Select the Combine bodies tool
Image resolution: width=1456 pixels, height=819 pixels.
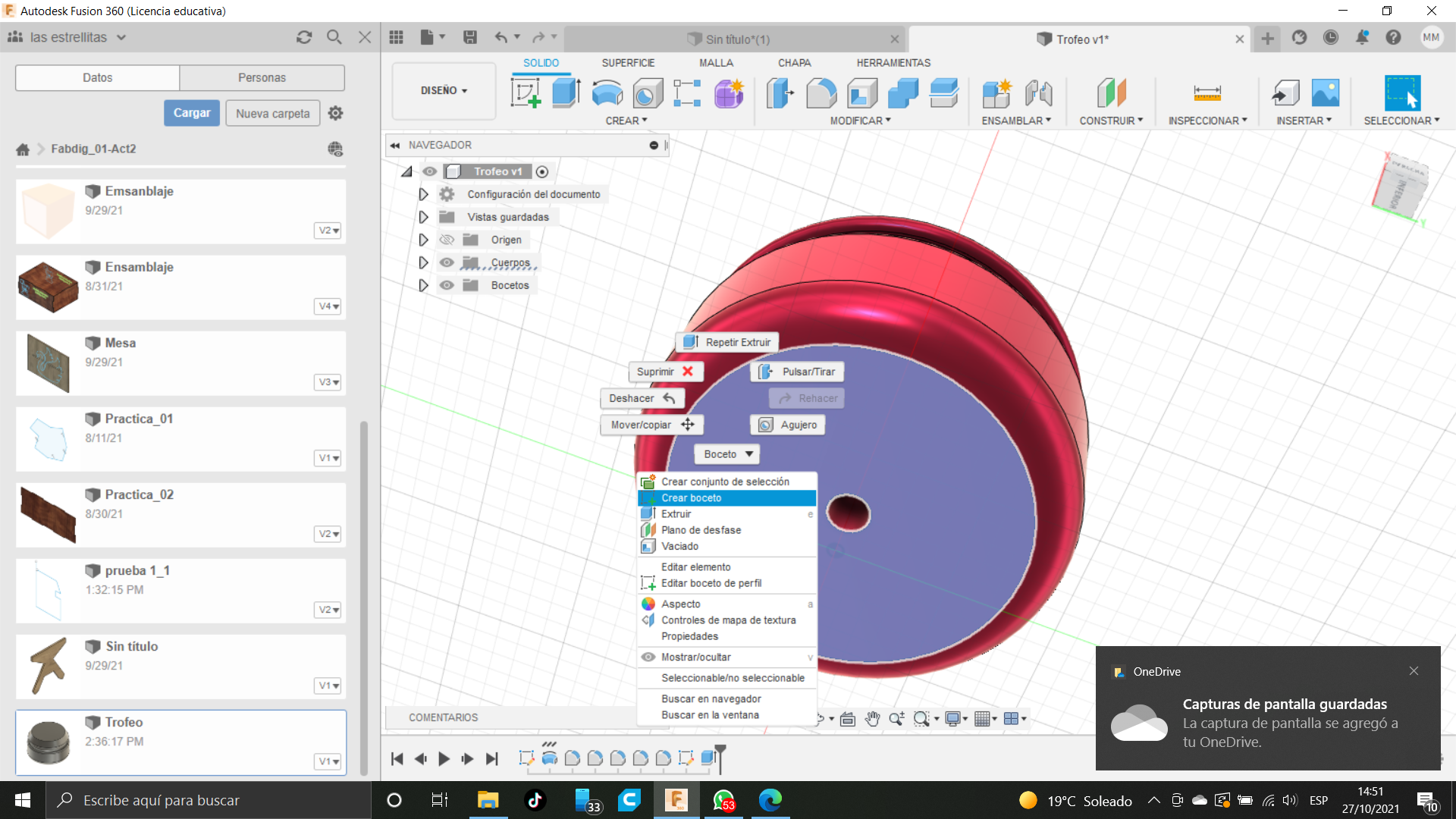tap(902, 93)
